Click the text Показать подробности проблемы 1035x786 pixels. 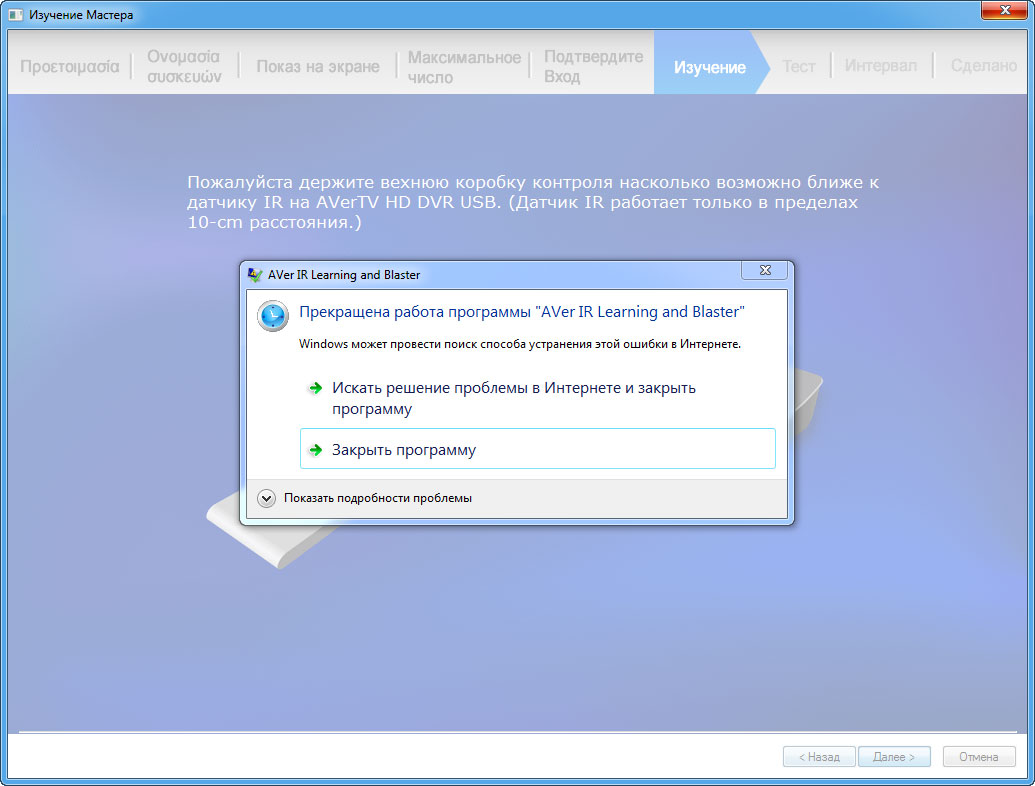(378, 498)
